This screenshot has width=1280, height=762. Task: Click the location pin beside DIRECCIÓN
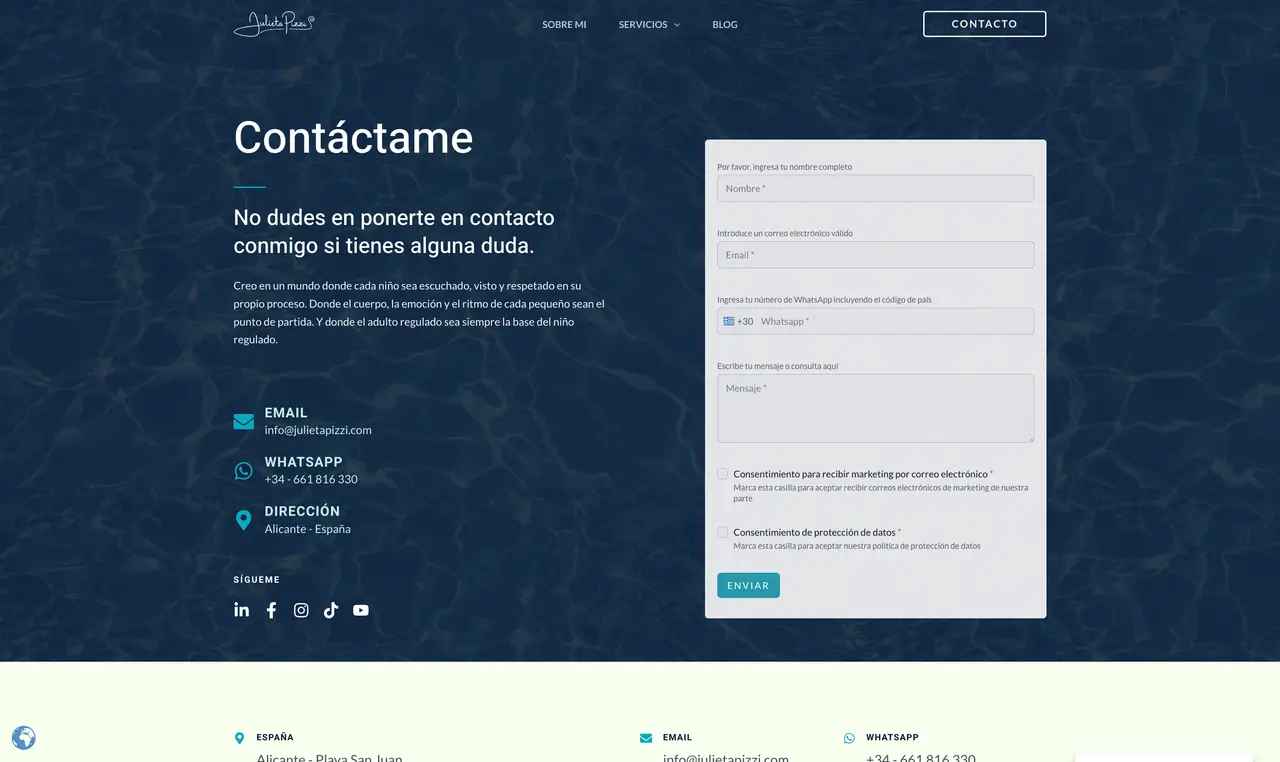pos(243,520)
